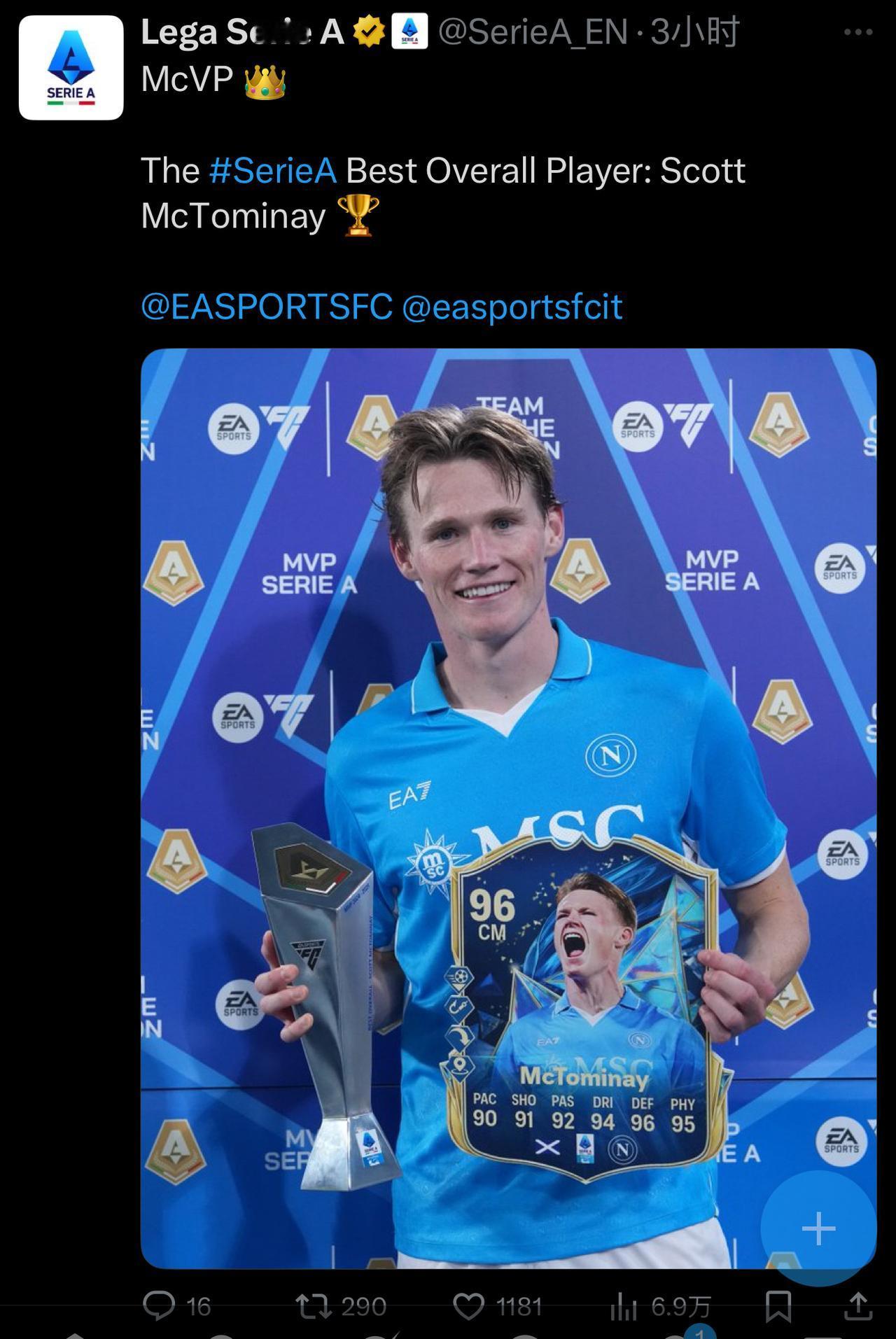896x1339 pixels.
Task: Tap the #SerieA hashtag link
Action: pos(273,170)
